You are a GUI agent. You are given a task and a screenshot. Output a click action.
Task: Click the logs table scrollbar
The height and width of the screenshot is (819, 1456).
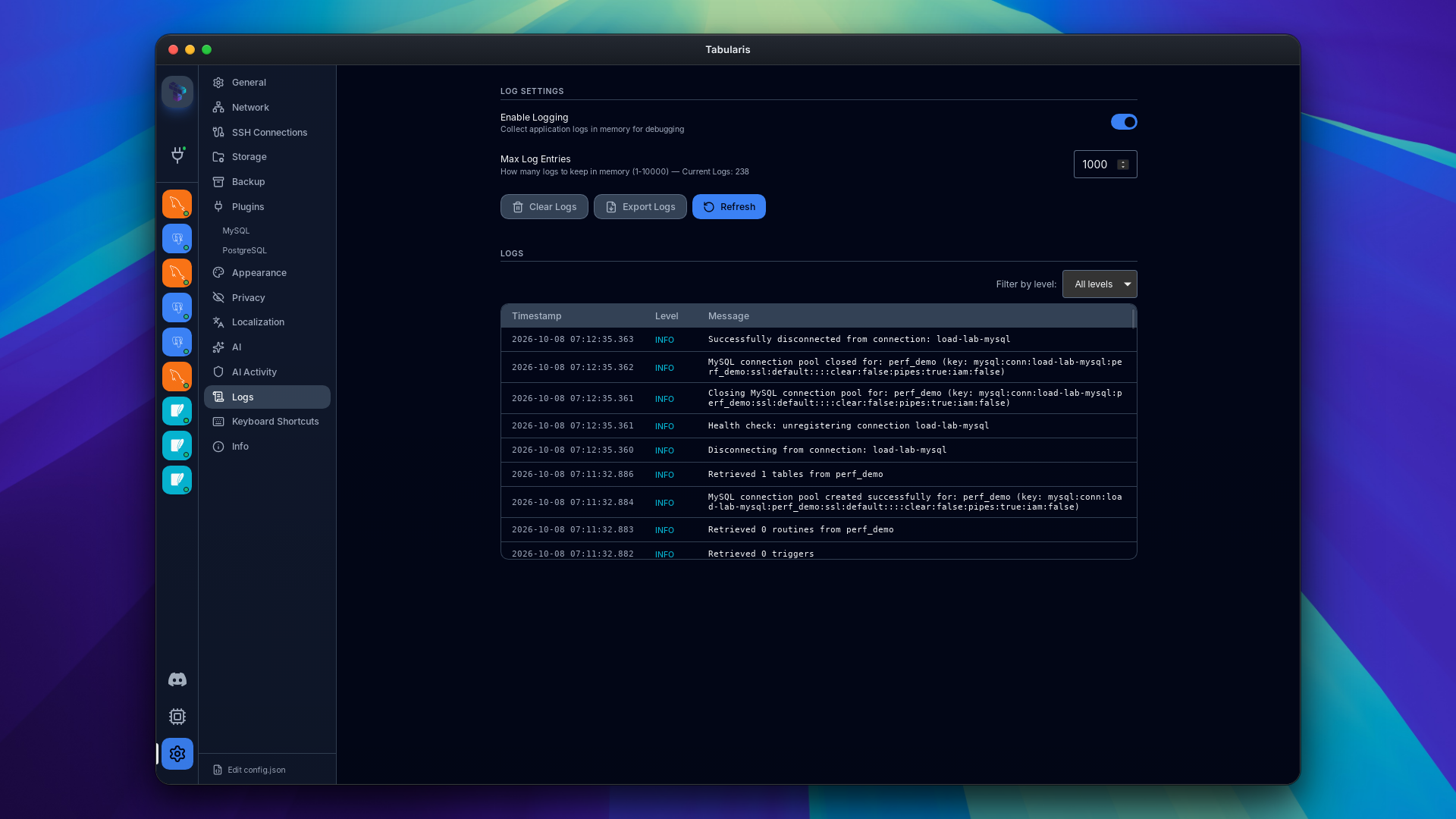coord(1134,318)
